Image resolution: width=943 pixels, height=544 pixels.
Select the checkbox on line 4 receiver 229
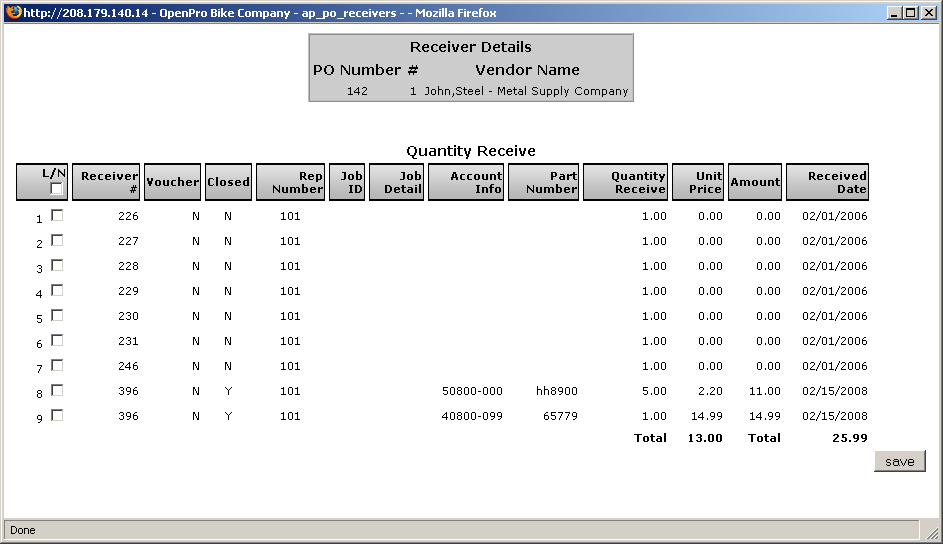(x=57, y=290)
